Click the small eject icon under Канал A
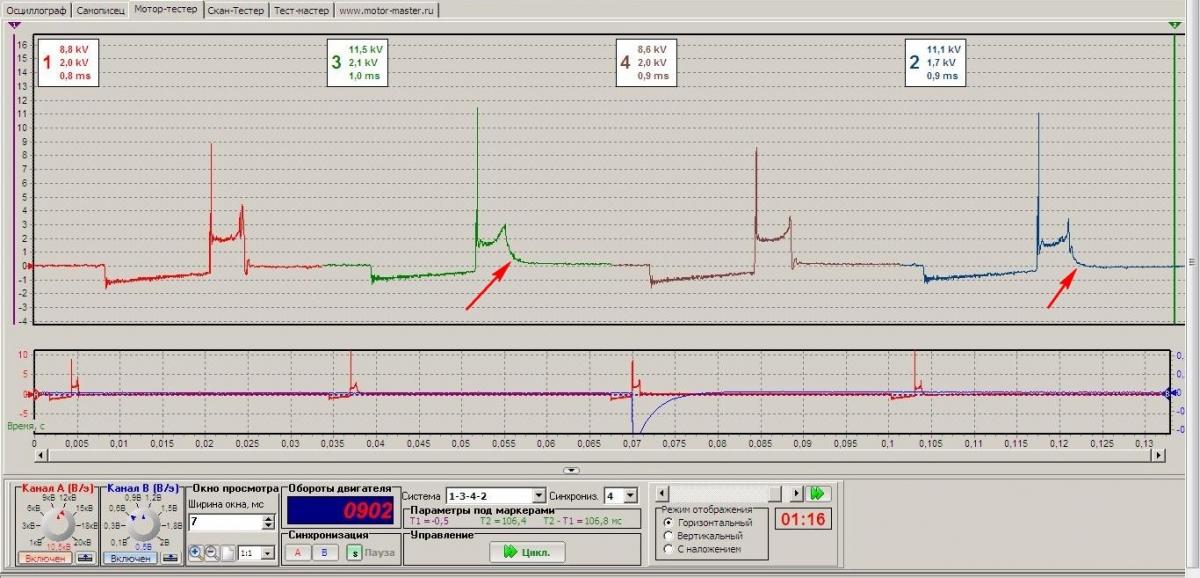This screenshot has height=578, width=1200. point(84,558)
